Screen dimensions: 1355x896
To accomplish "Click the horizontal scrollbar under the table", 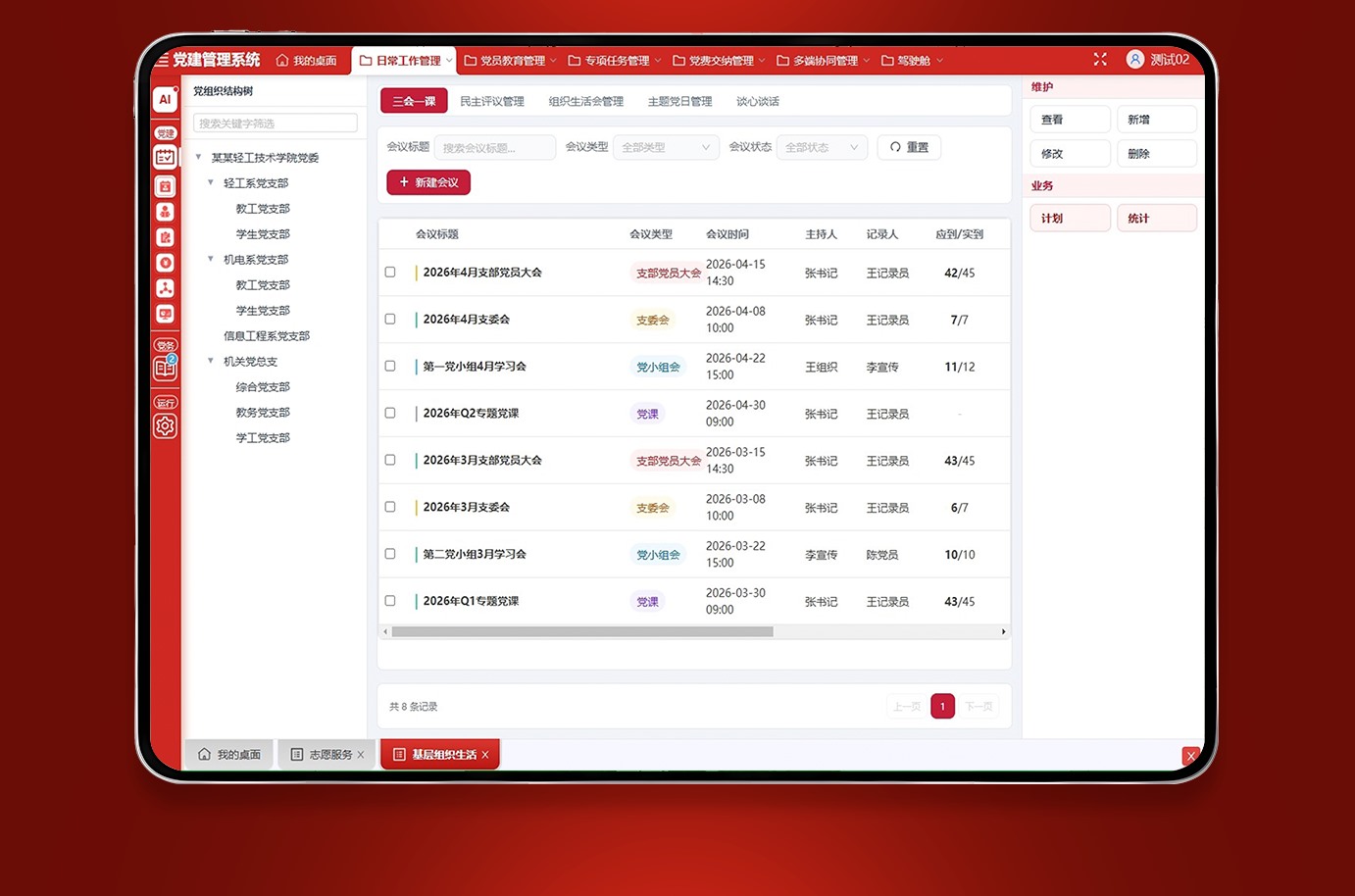I will click(x=582, y=631).
